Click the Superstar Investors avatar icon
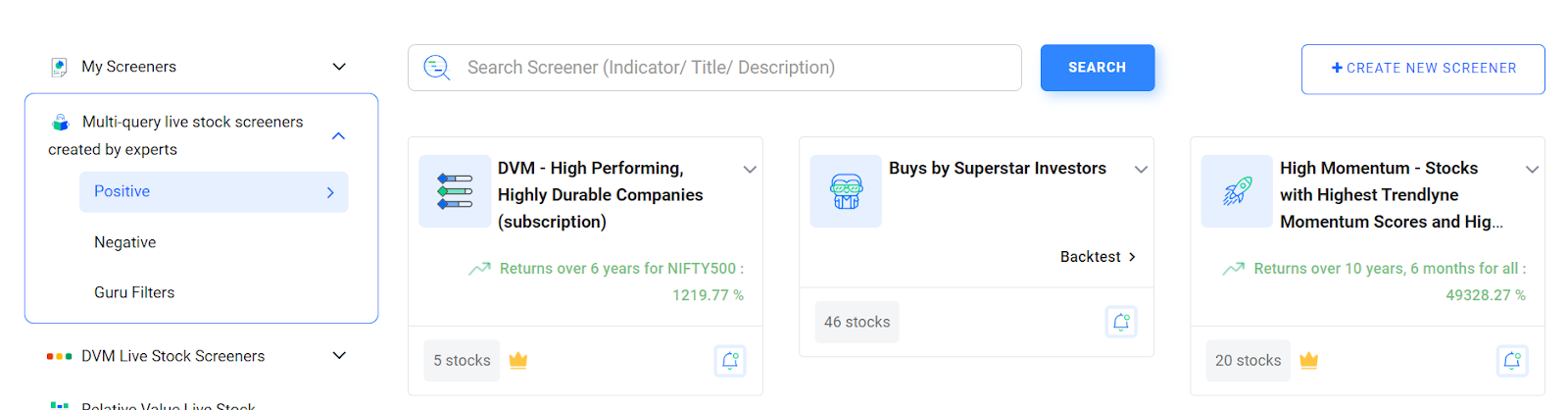The height and width of the screenshot is (410, 1568). point(846,191)
